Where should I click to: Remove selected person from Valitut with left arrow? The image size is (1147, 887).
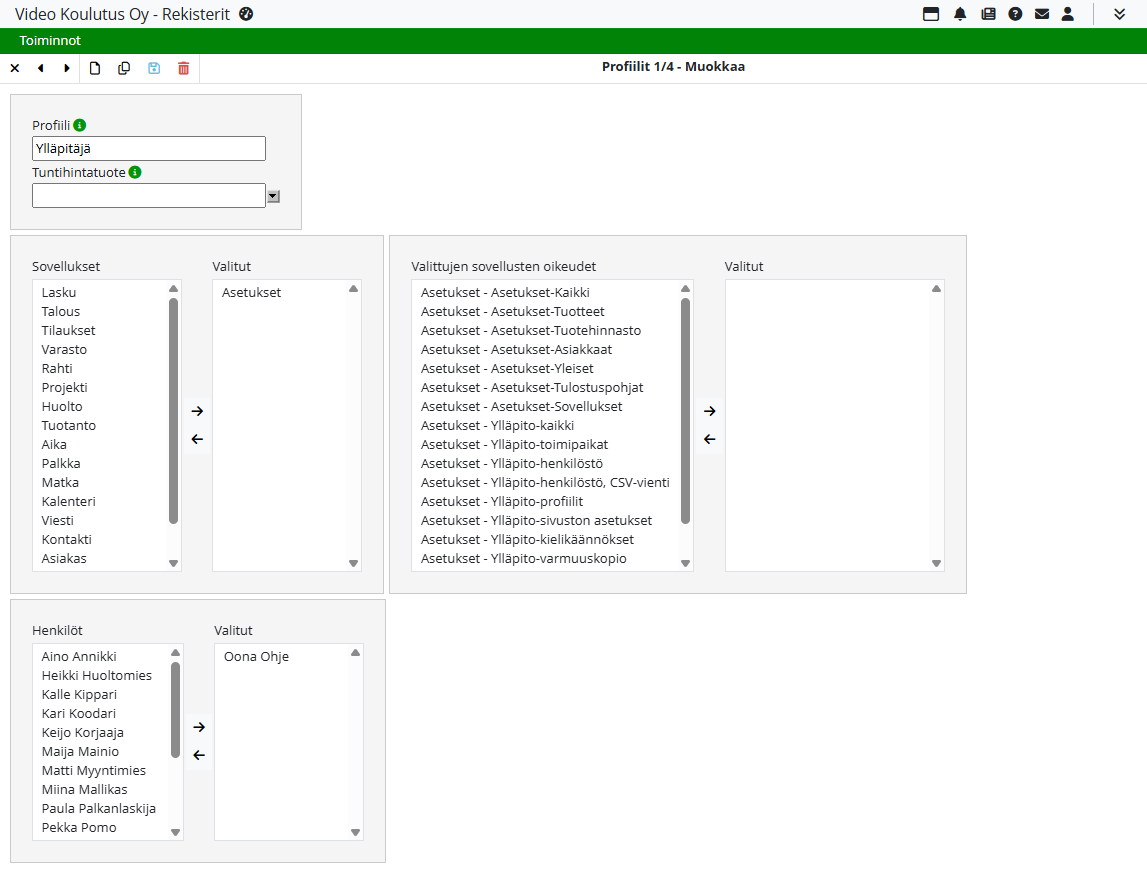[x=199, y=755]
